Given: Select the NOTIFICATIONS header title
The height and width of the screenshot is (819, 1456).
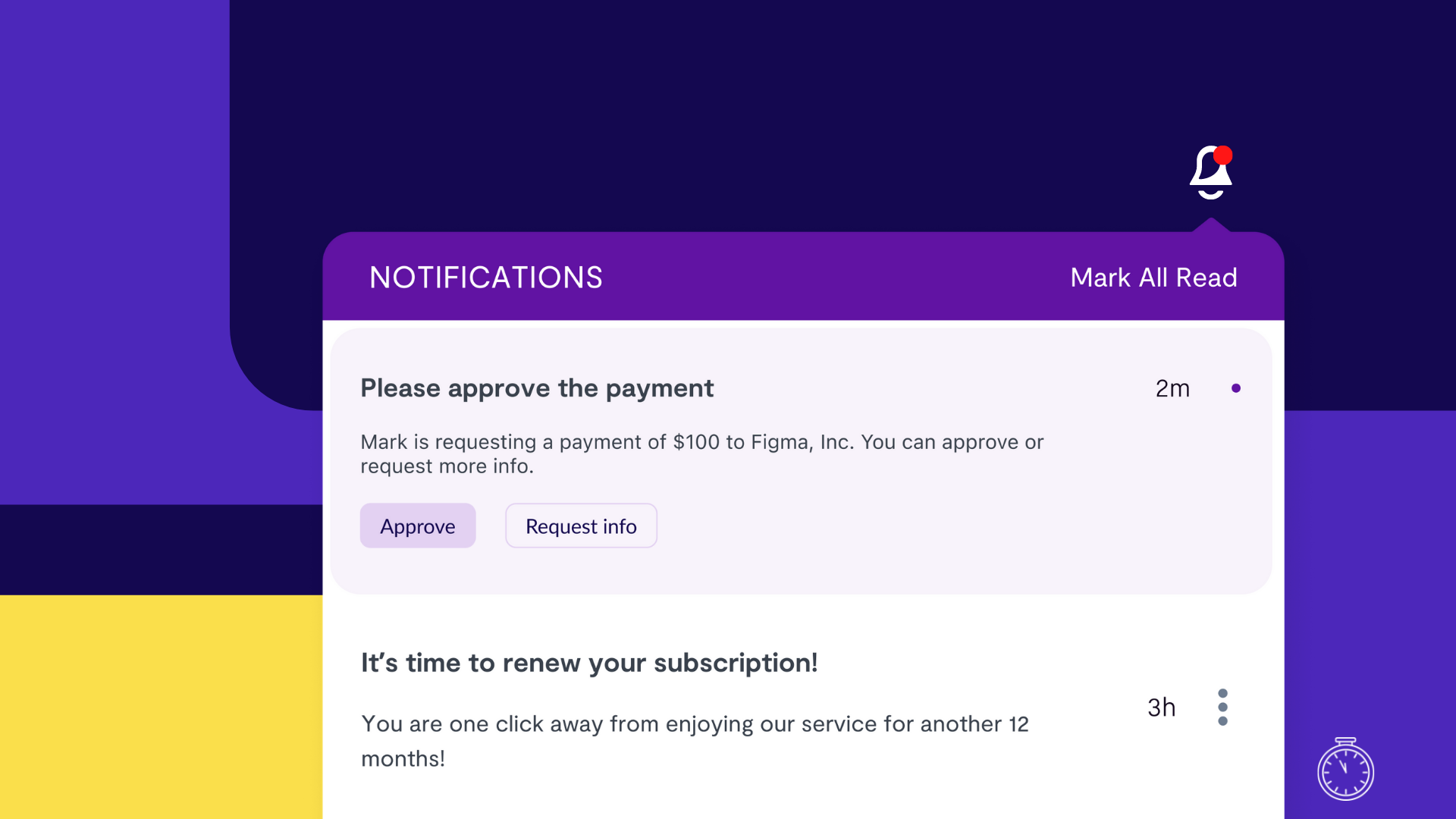Looking at the screenshot, I should (x=486, y=278).
